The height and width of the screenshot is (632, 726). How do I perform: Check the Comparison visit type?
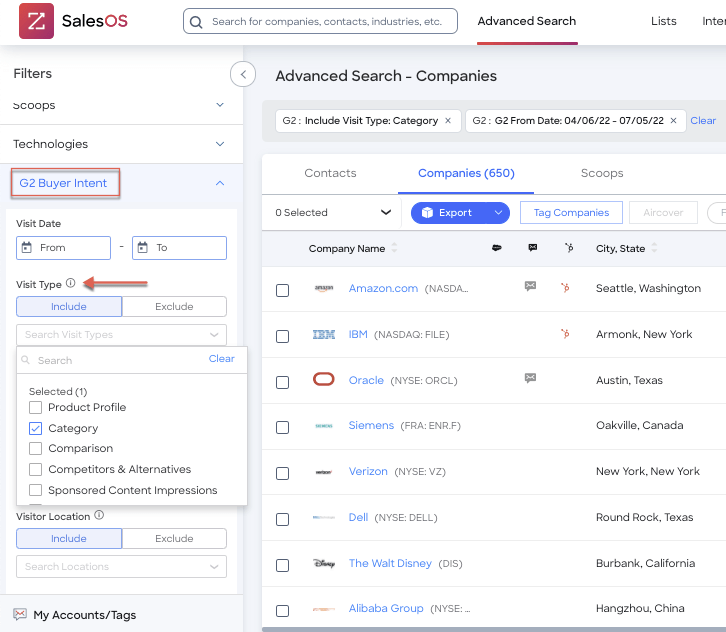[35, 449]
